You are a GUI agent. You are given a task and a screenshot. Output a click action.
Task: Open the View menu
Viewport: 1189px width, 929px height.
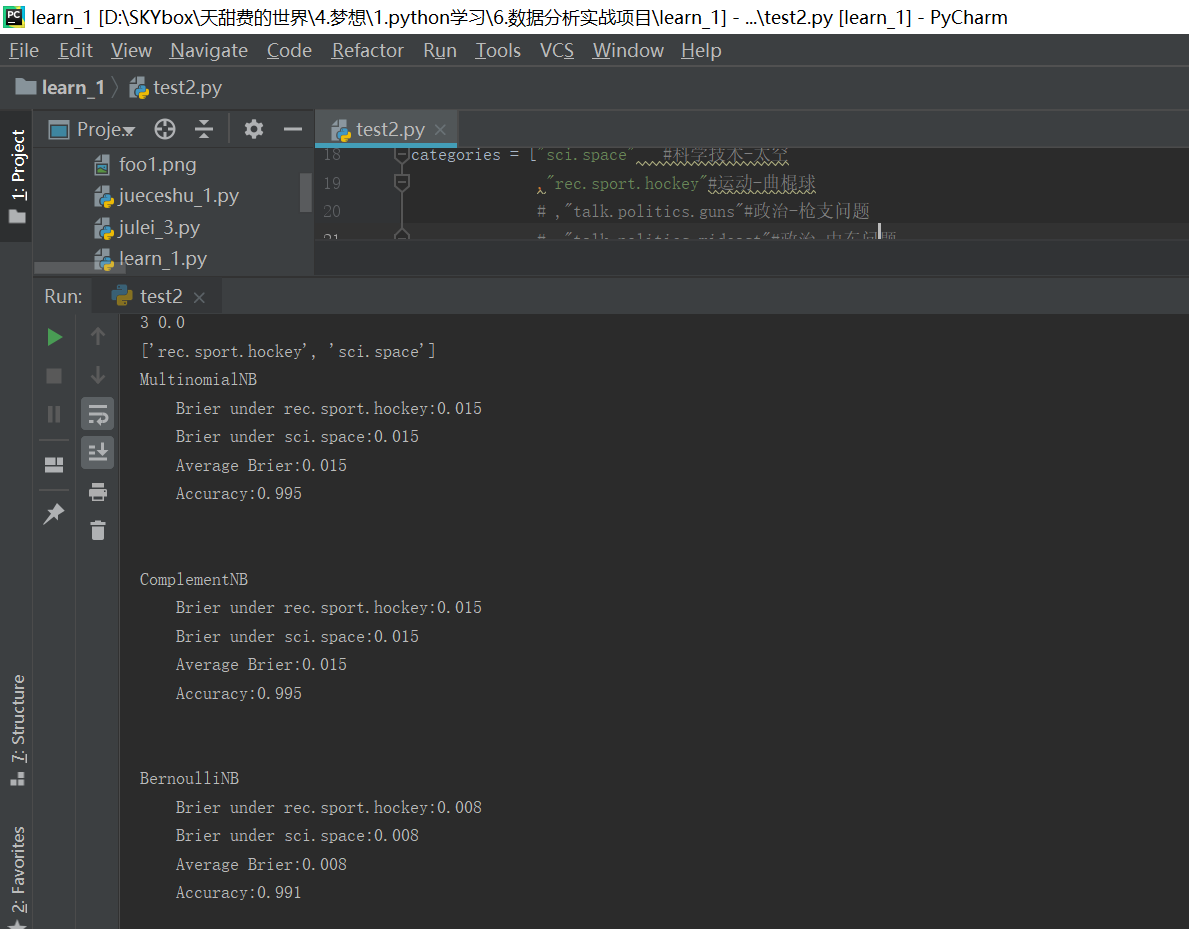[131, 51]
